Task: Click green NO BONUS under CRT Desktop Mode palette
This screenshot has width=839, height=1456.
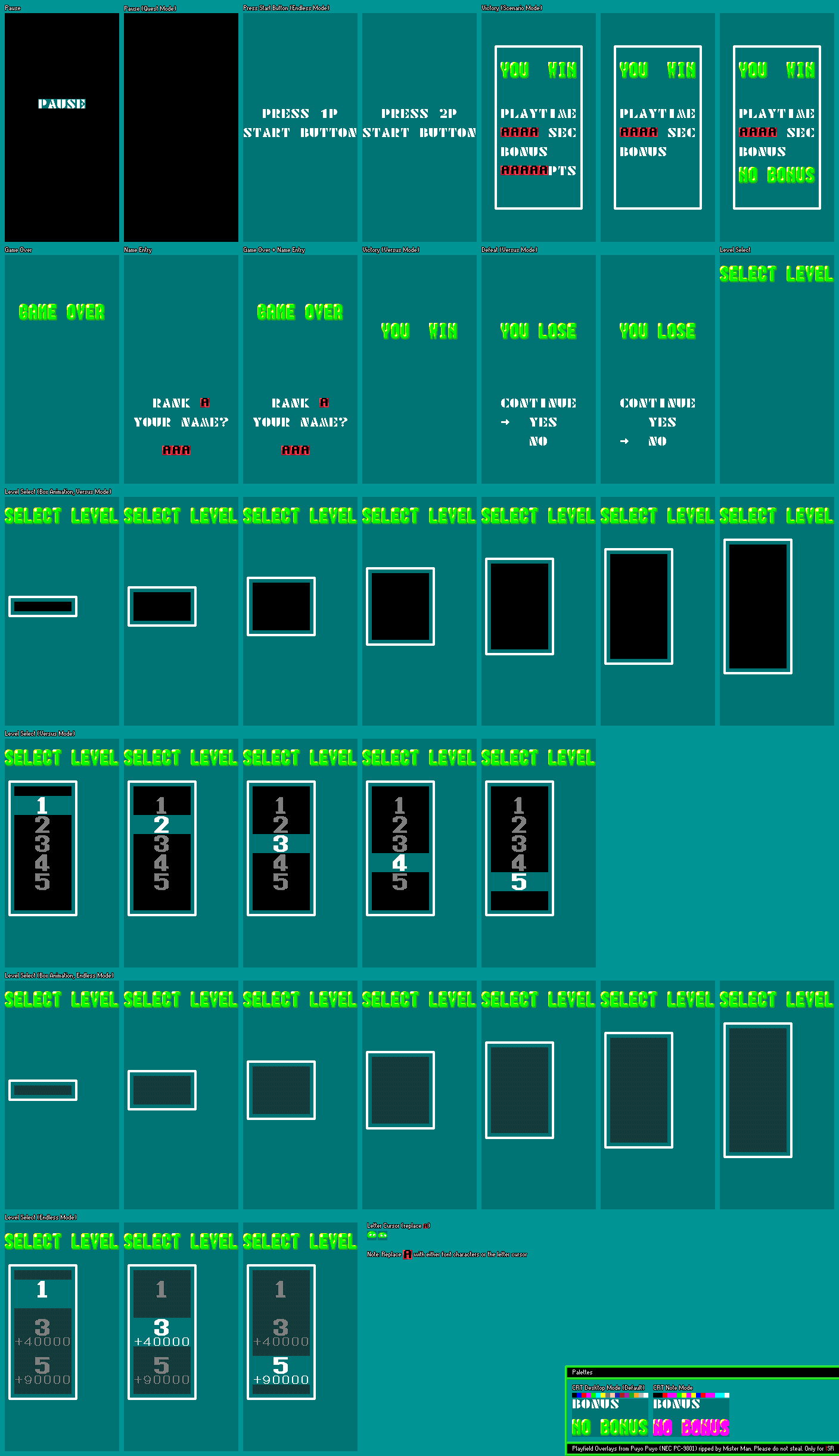Action: pyautogui.click(x=610, y=1427)
